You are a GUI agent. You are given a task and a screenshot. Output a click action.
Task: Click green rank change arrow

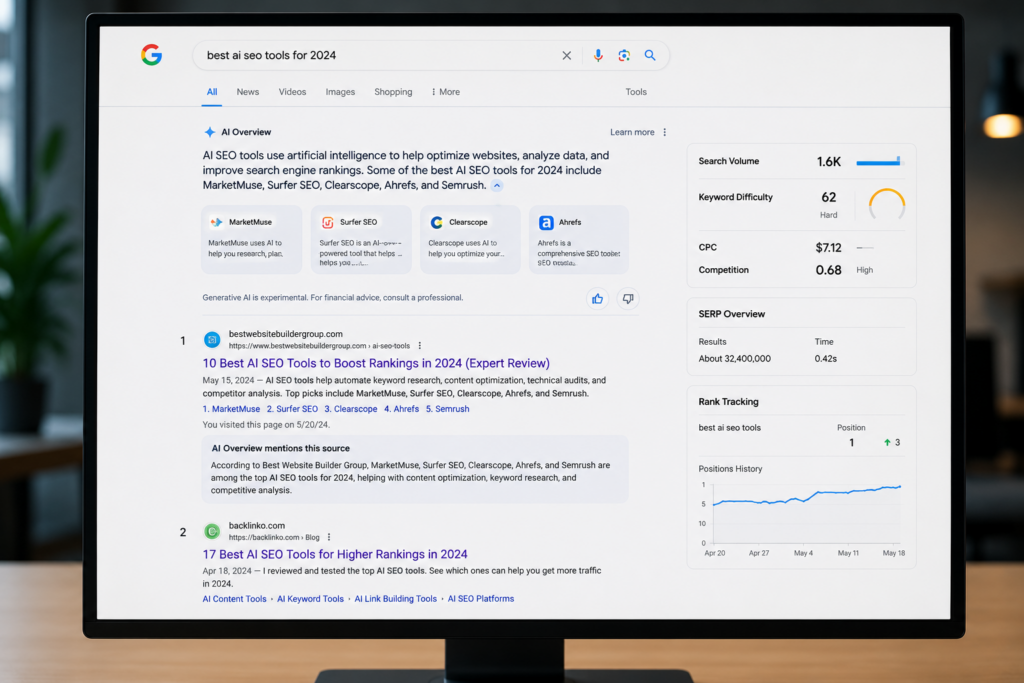887,443
